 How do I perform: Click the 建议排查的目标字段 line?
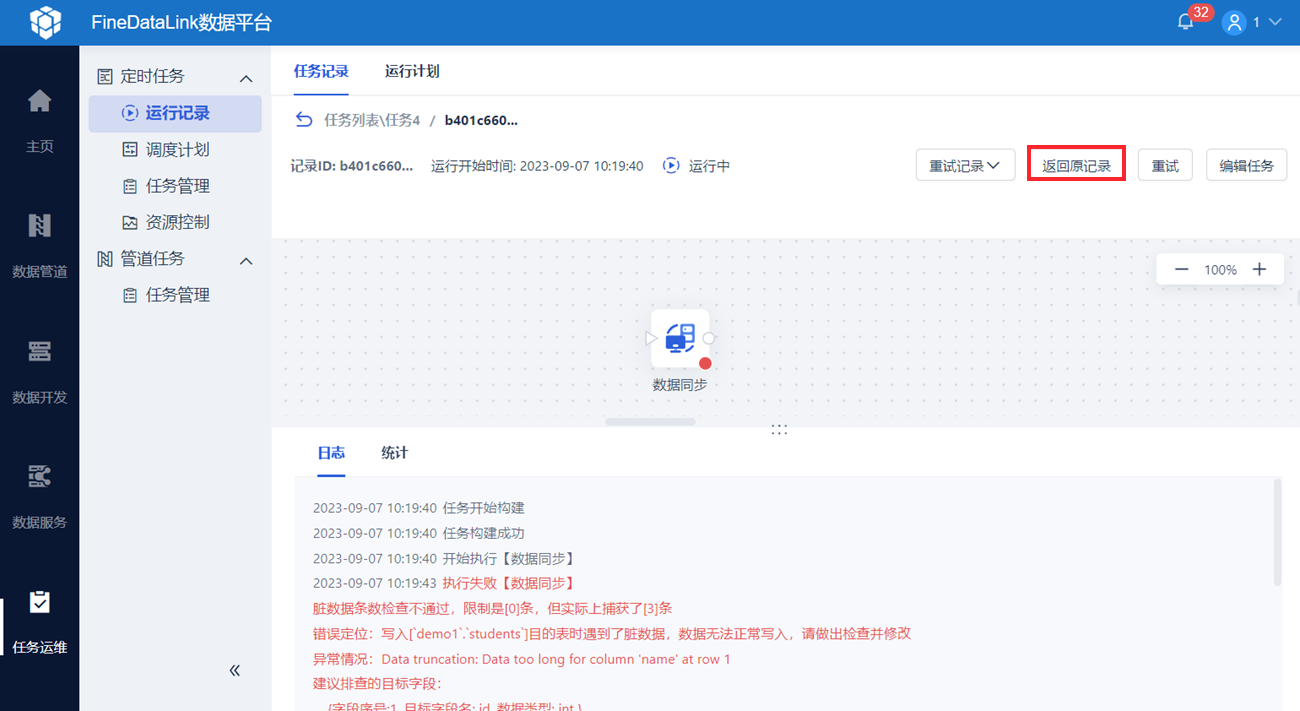point(376,684)
